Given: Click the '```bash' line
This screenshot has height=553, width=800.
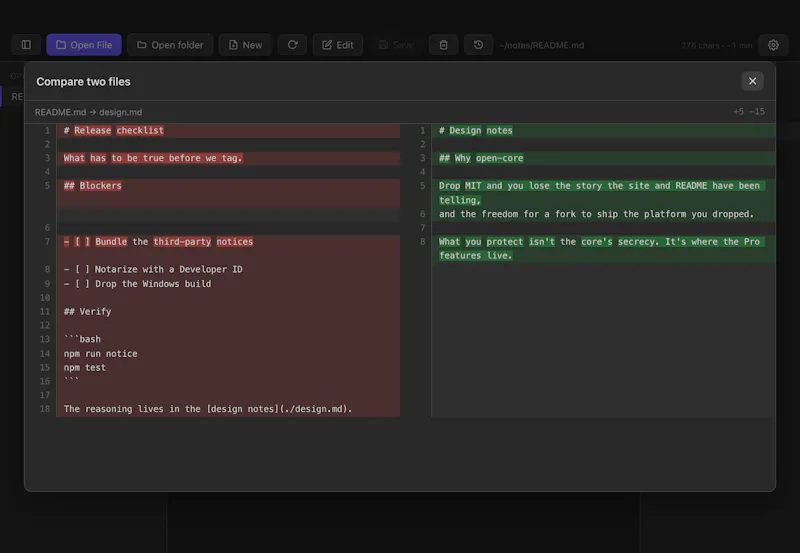Looking at the screenshot, I should 228,339.
